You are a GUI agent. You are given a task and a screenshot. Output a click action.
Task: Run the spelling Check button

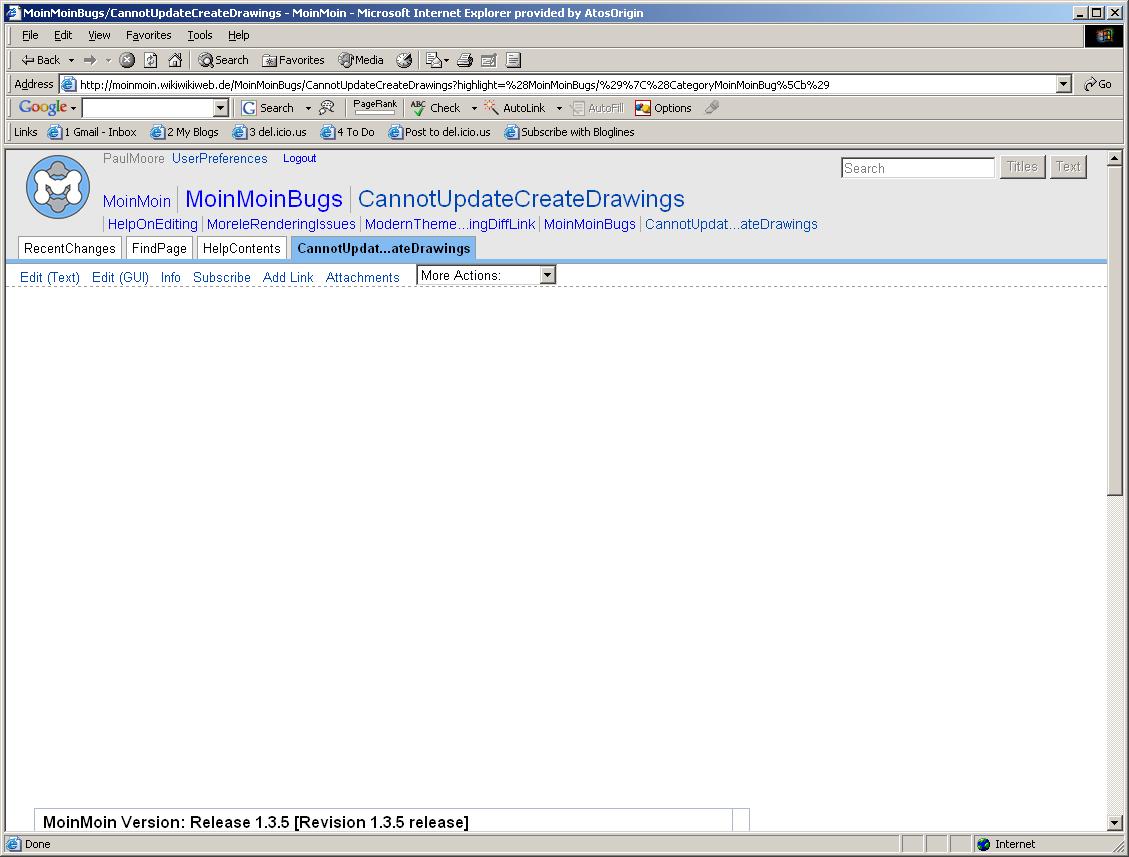436,108
